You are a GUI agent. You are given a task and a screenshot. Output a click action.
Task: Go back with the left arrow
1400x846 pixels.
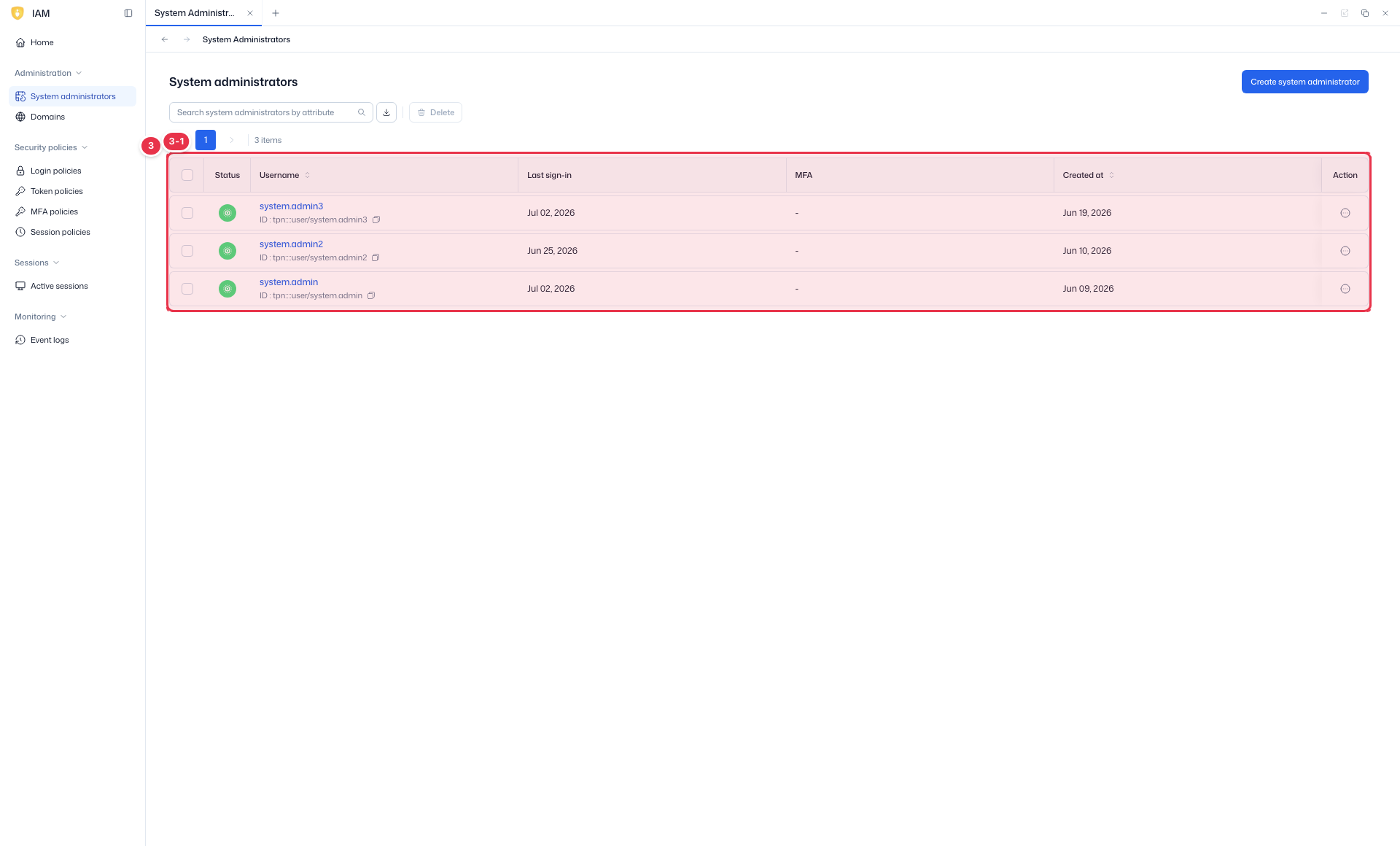pyautogui.click(x=165, y=39)
